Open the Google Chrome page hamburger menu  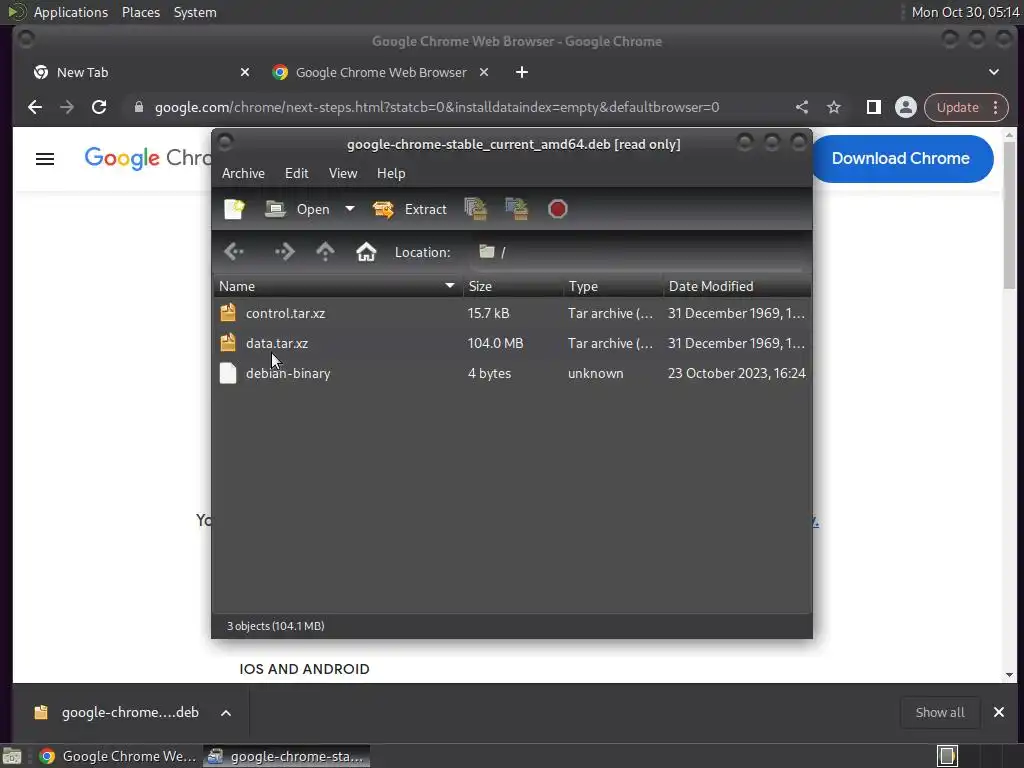click(45, 159)
